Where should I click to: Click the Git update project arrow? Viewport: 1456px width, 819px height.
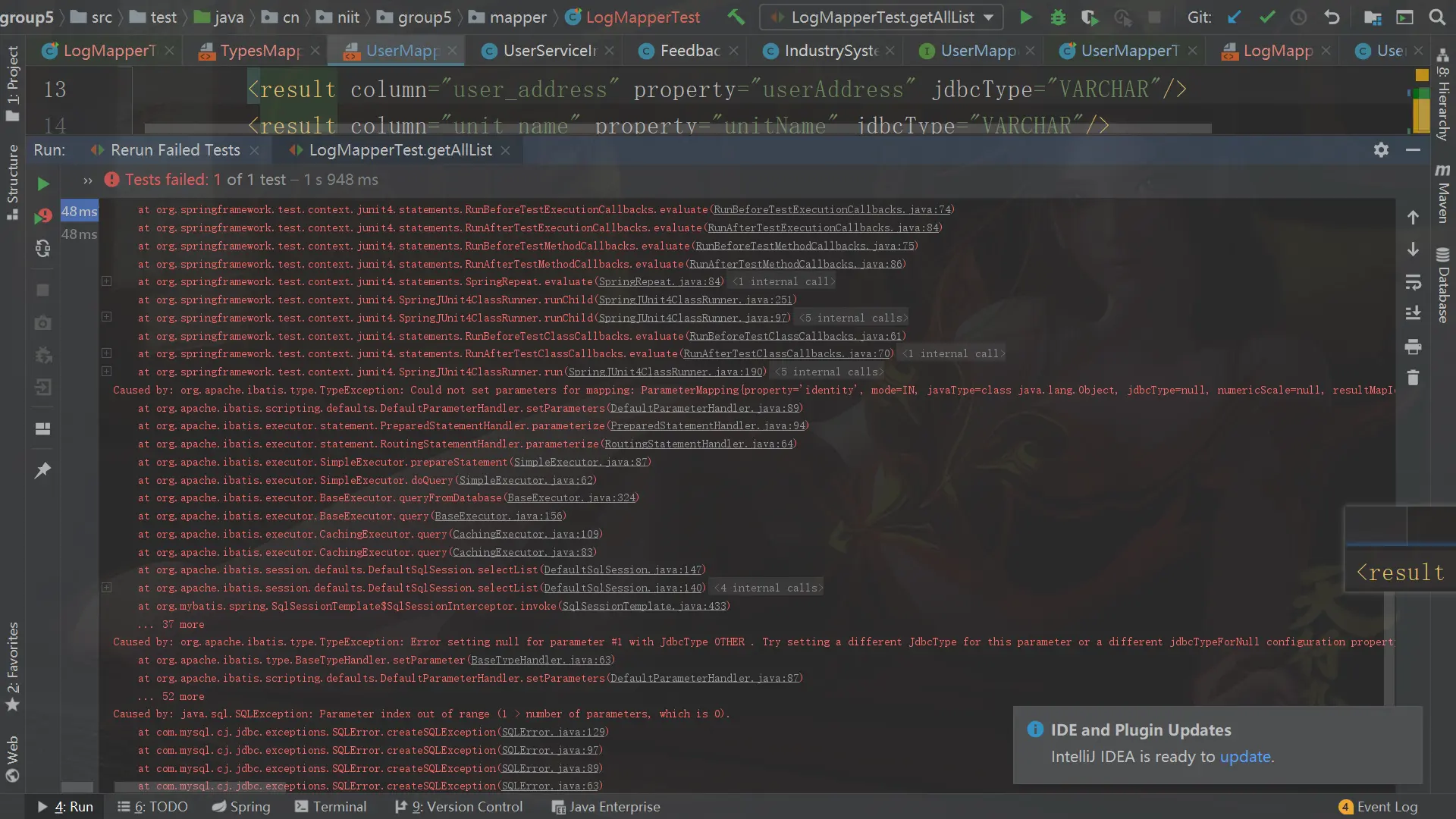[1235, 17]
